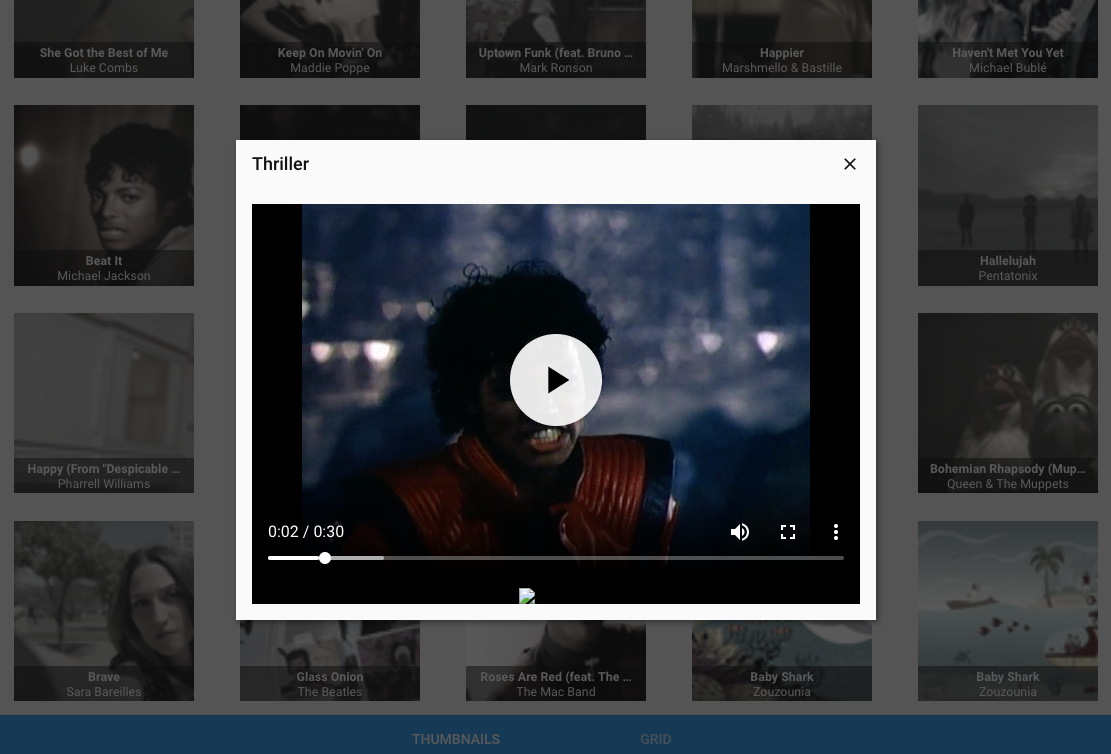Open Hallelujah by Pentatonix thumbnail

click(1007, 195)
